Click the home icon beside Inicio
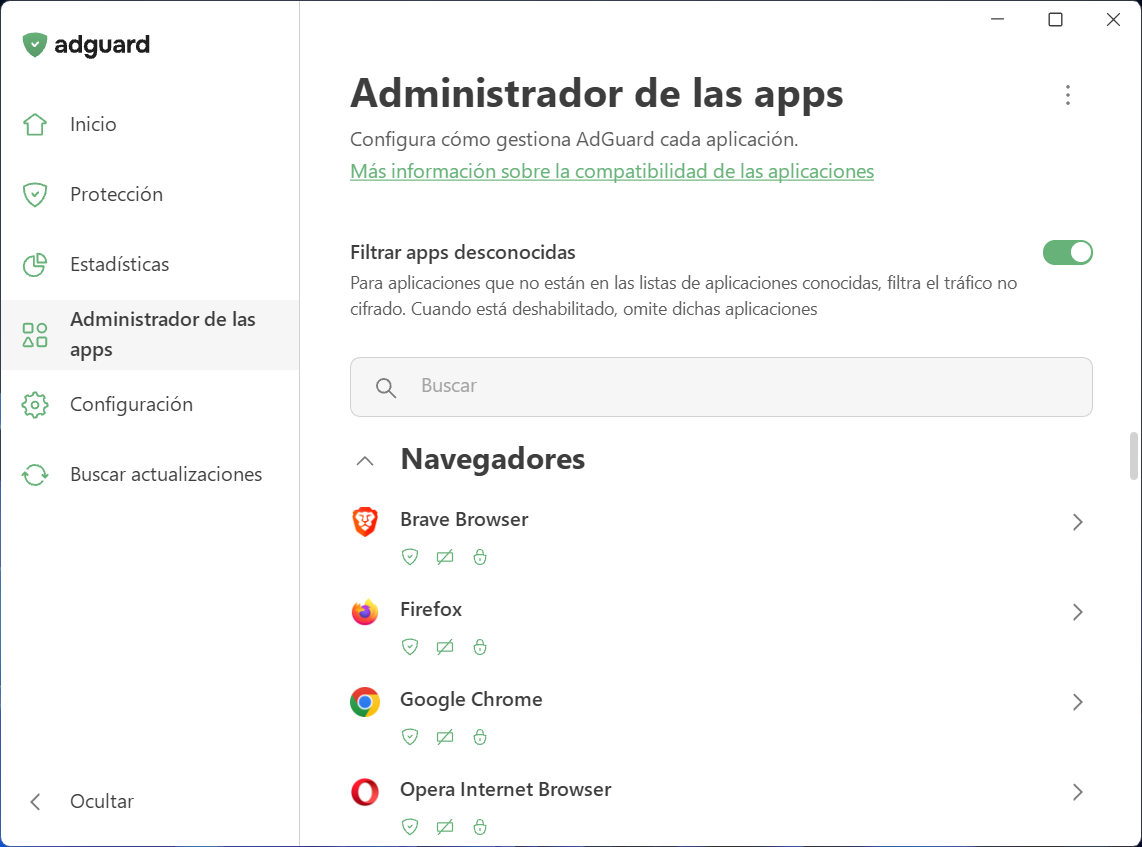Viewport: 1142px width, 847px height. [x=35, y=125]
